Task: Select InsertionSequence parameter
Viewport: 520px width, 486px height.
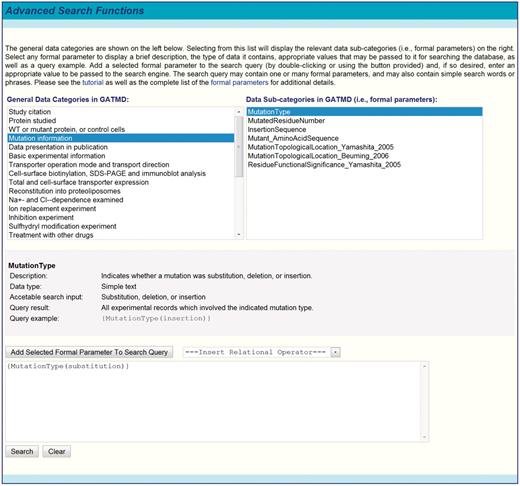Action: pos(364,129)
